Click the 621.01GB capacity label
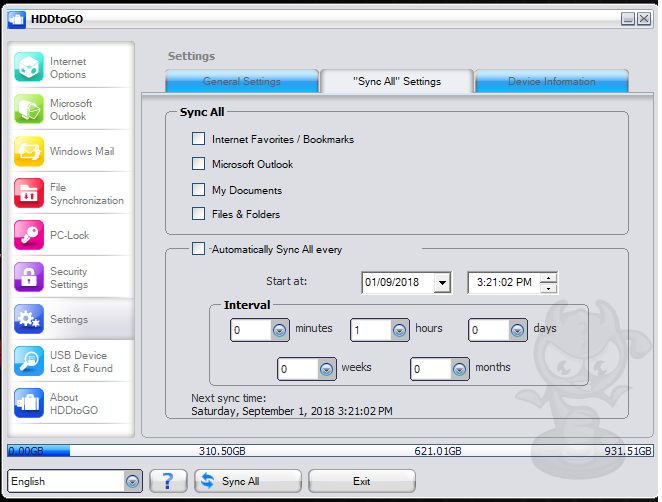The image size is (662, 502). pos(438,451)
